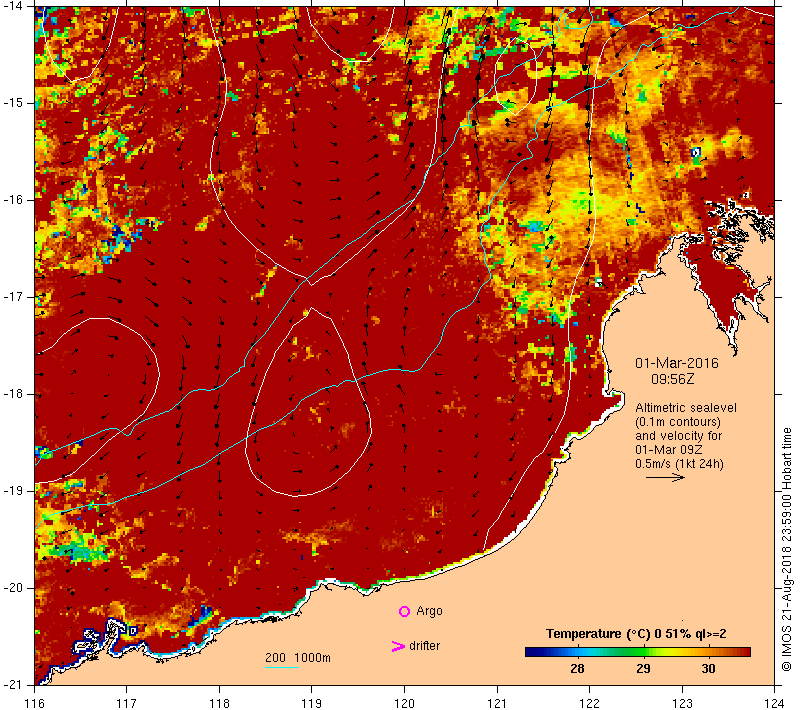Click the 'Temperature (°C) 0 51% ql>=2' title
The height and width of the screenshot is (710, 800).
(x=636, y=633)
